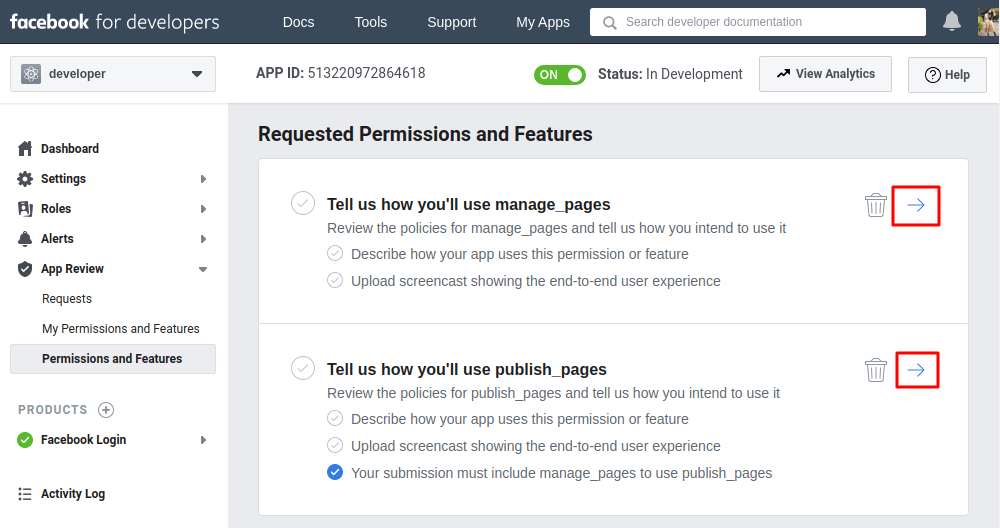The image size is (1000, 528).
Task: Click check beside manage_pages Upload screencast
Action: pyautogui.click(x=335, y=280)
